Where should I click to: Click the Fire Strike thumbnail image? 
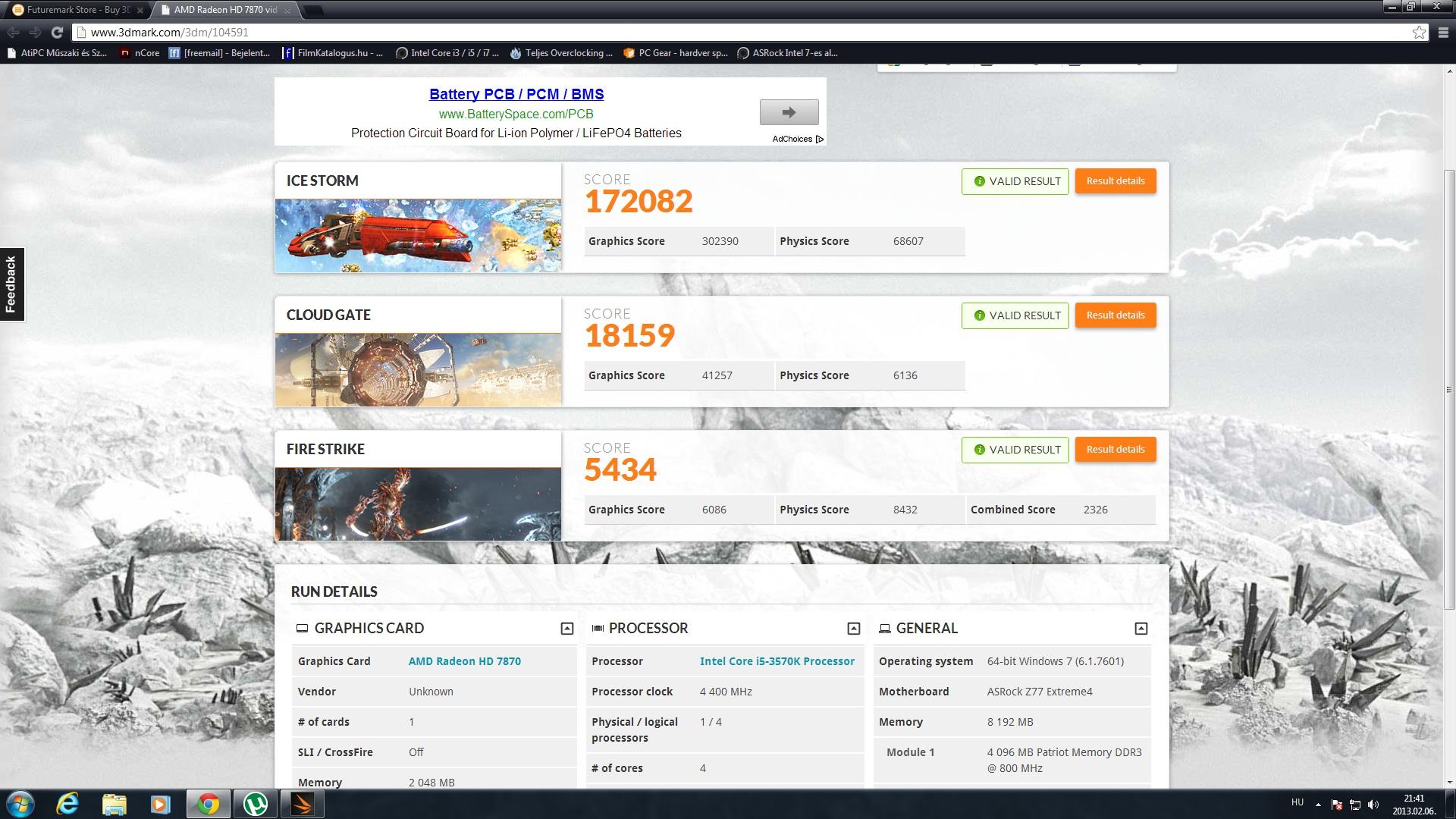(418, 504)
